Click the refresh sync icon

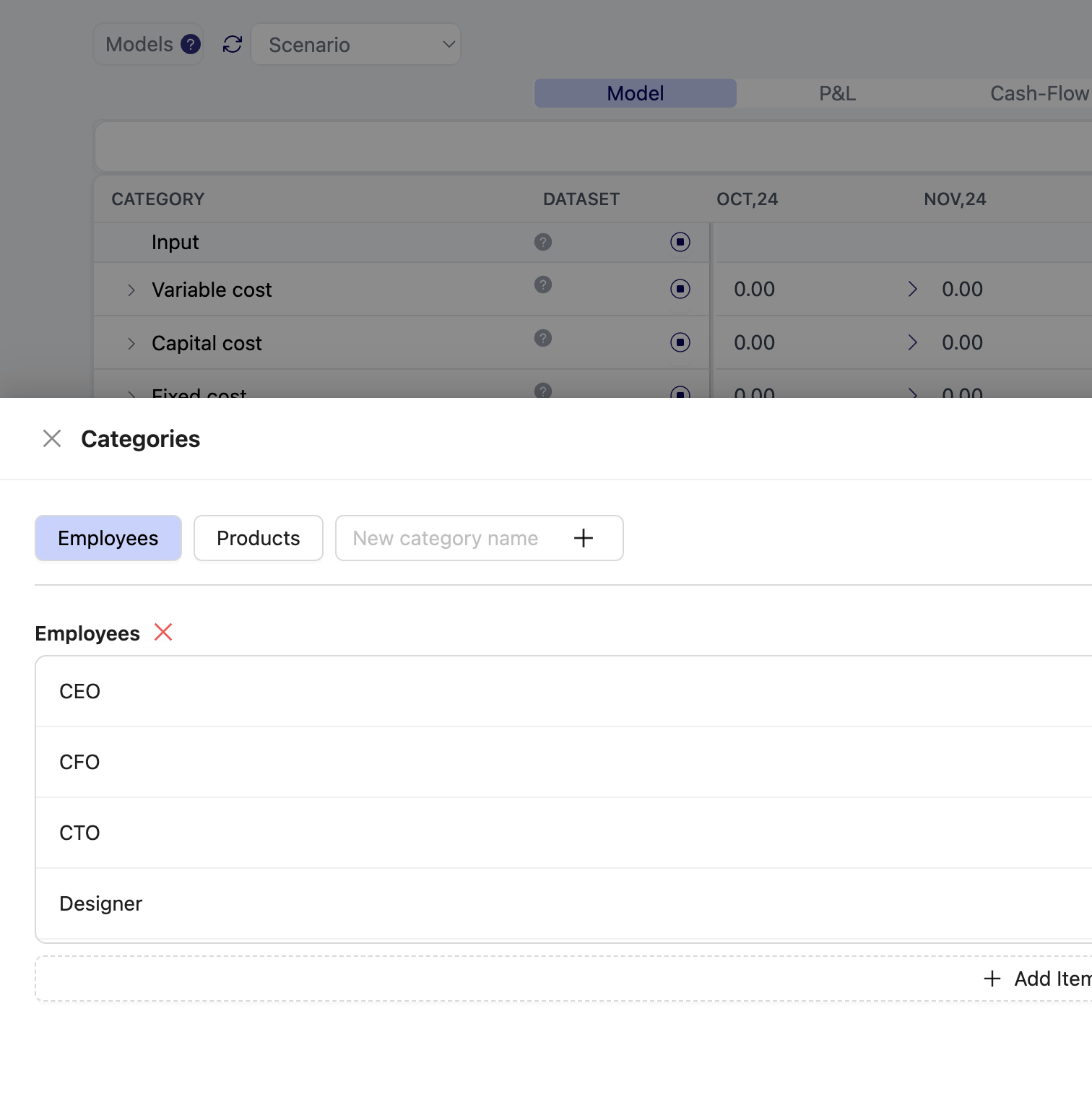point(233,45)
